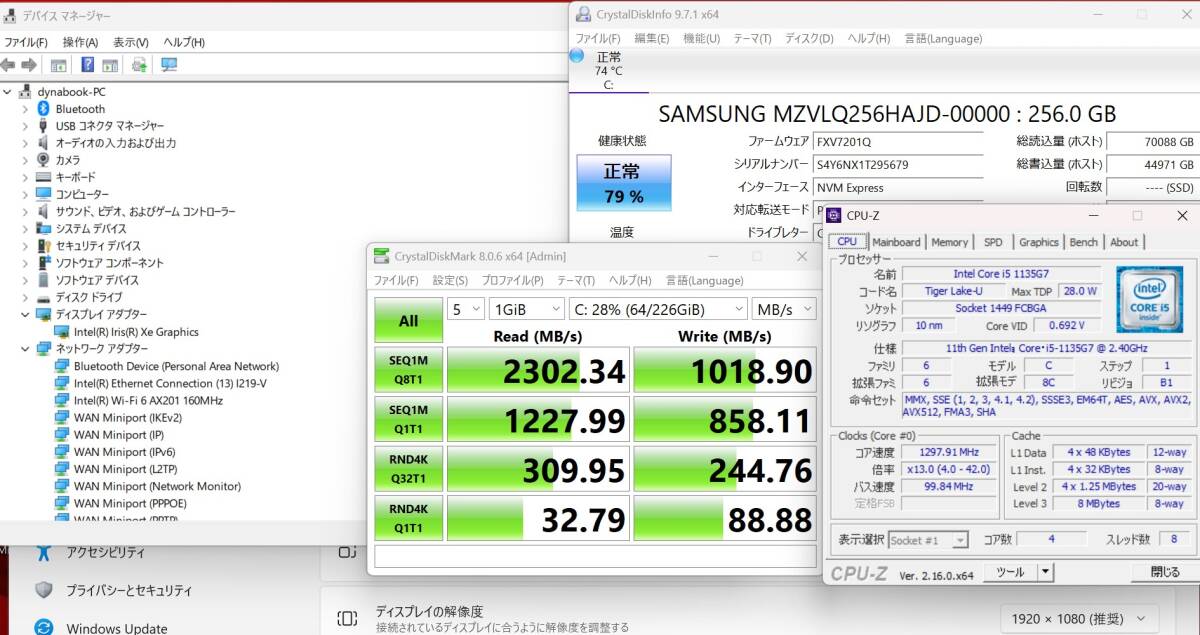Start the SEQ1M Q8T1 test in CrystalDiskMark
The image size is (1200, 635).
click(x=408, y=370)
